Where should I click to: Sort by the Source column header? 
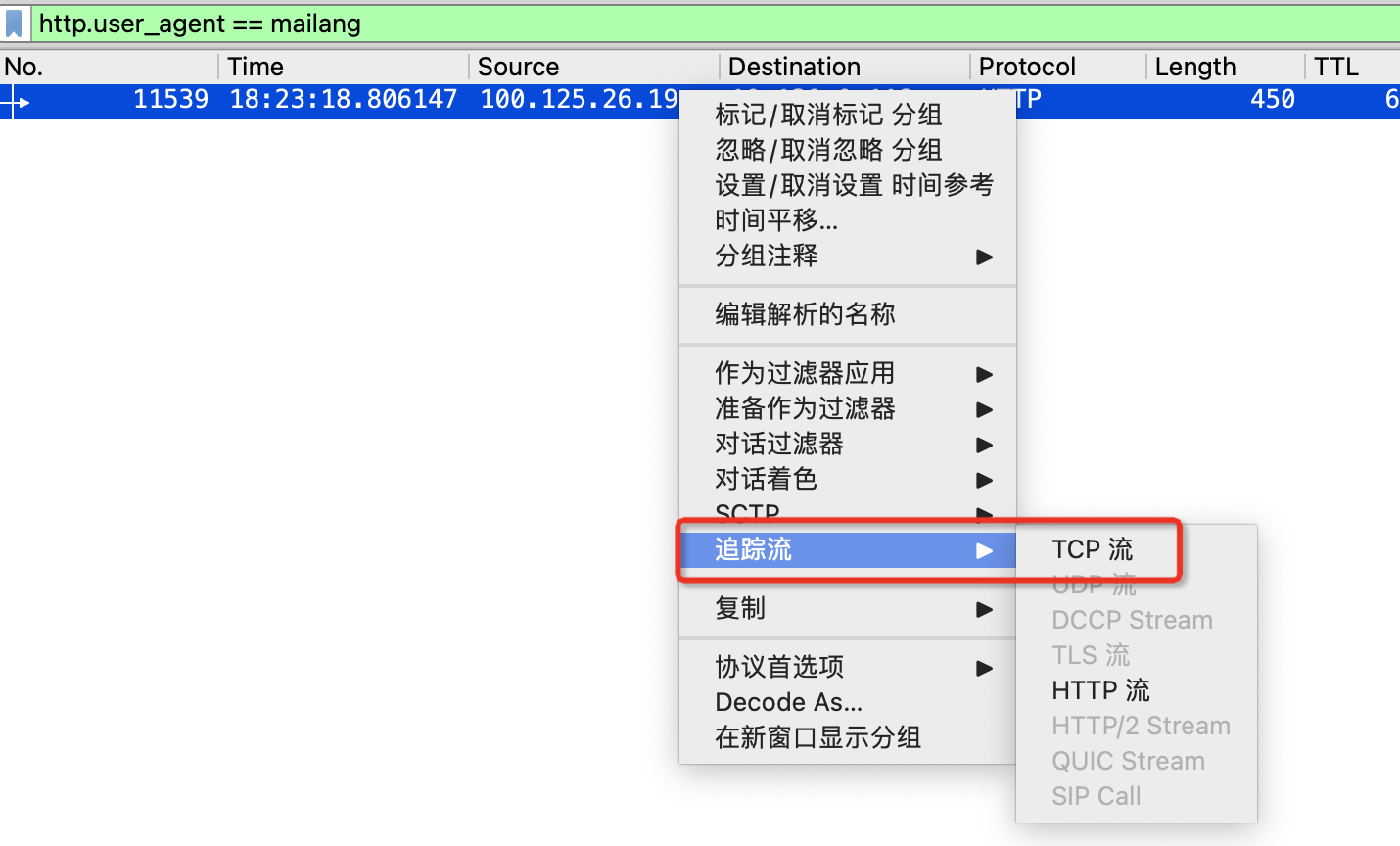[518, 67]
